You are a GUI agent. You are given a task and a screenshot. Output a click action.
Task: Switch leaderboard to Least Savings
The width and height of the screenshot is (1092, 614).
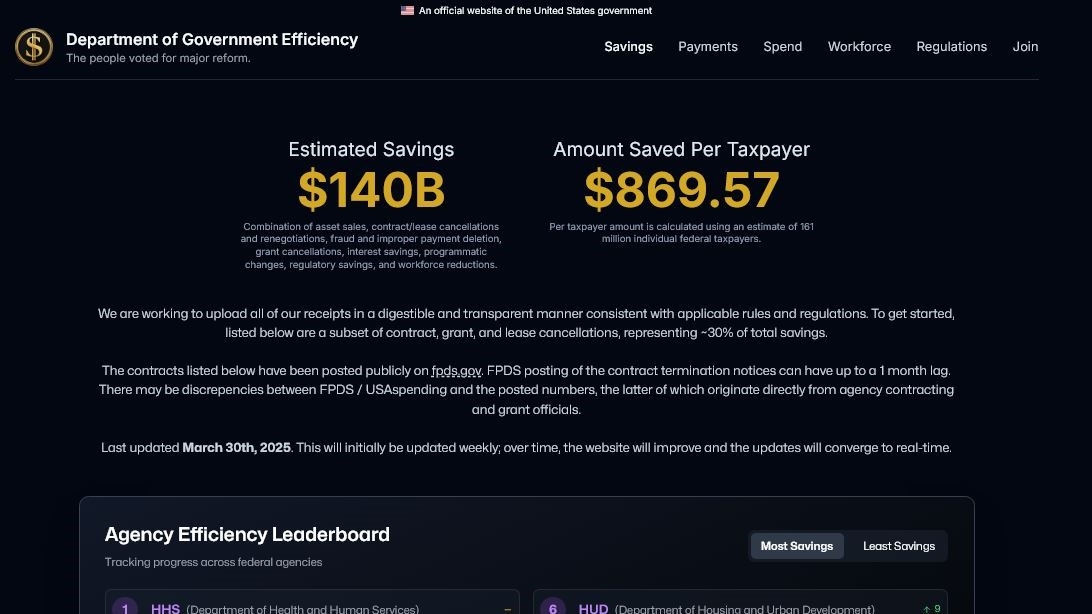[899, 546]
